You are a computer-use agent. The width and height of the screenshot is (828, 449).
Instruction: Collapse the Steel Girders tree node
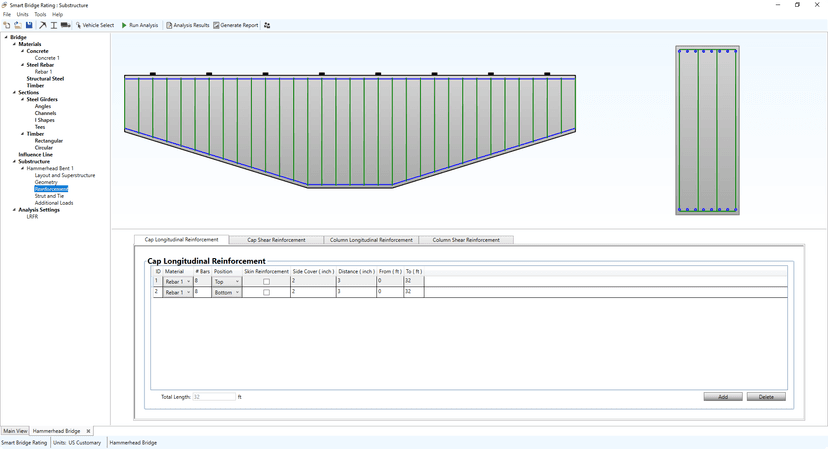pyautogui.click(x=22, y=99)
